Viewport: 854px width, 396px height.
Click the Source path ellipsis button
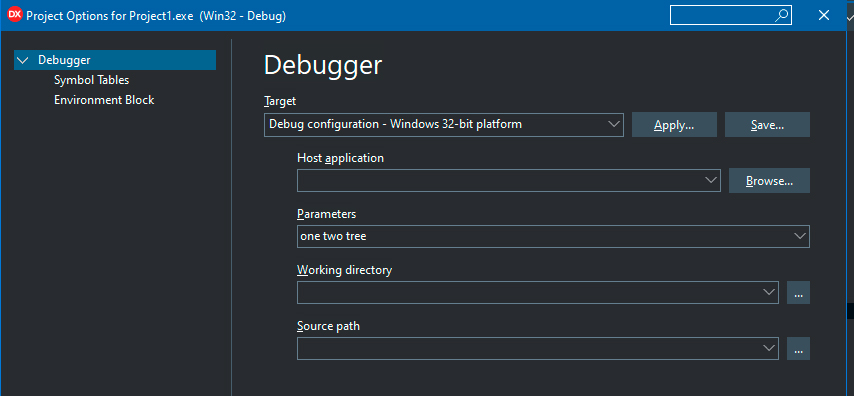coord(798,349)
